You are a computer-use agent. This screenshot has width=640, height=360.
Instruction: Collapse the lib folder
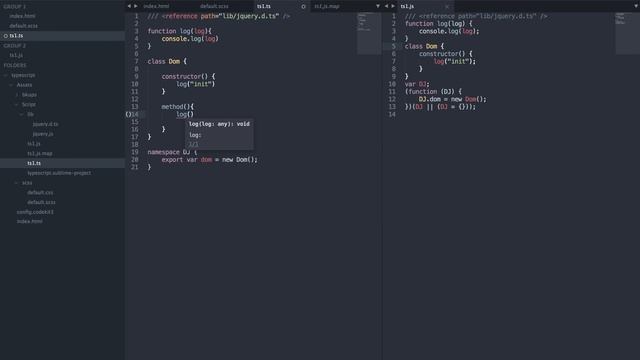[22, 114]
